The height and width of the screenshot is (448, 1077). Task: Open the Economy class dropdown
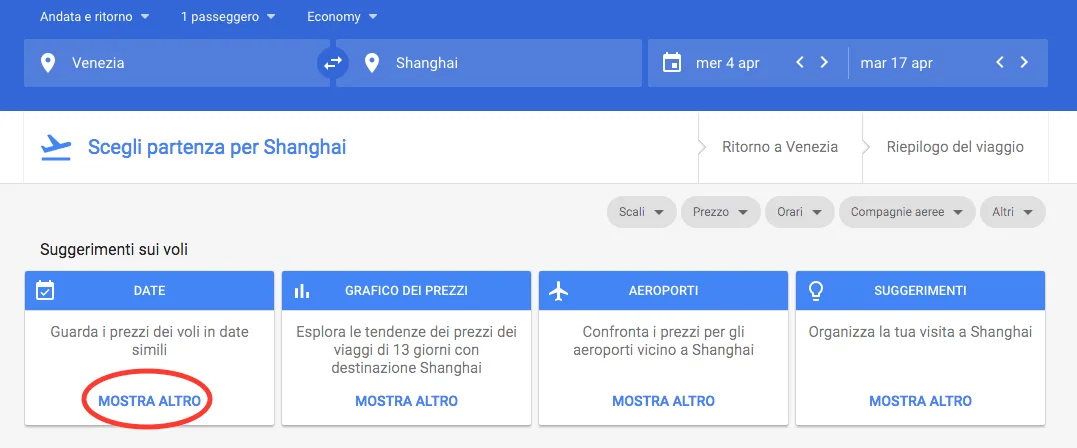(344, 17)
